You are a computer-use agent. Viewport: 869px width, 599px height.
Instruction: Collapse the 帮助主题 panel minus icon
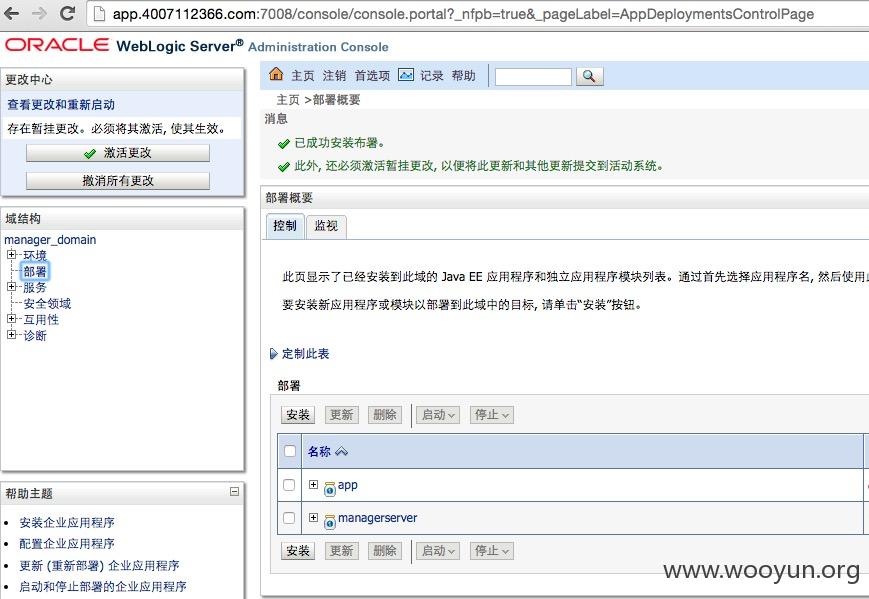tap(234, 492)
